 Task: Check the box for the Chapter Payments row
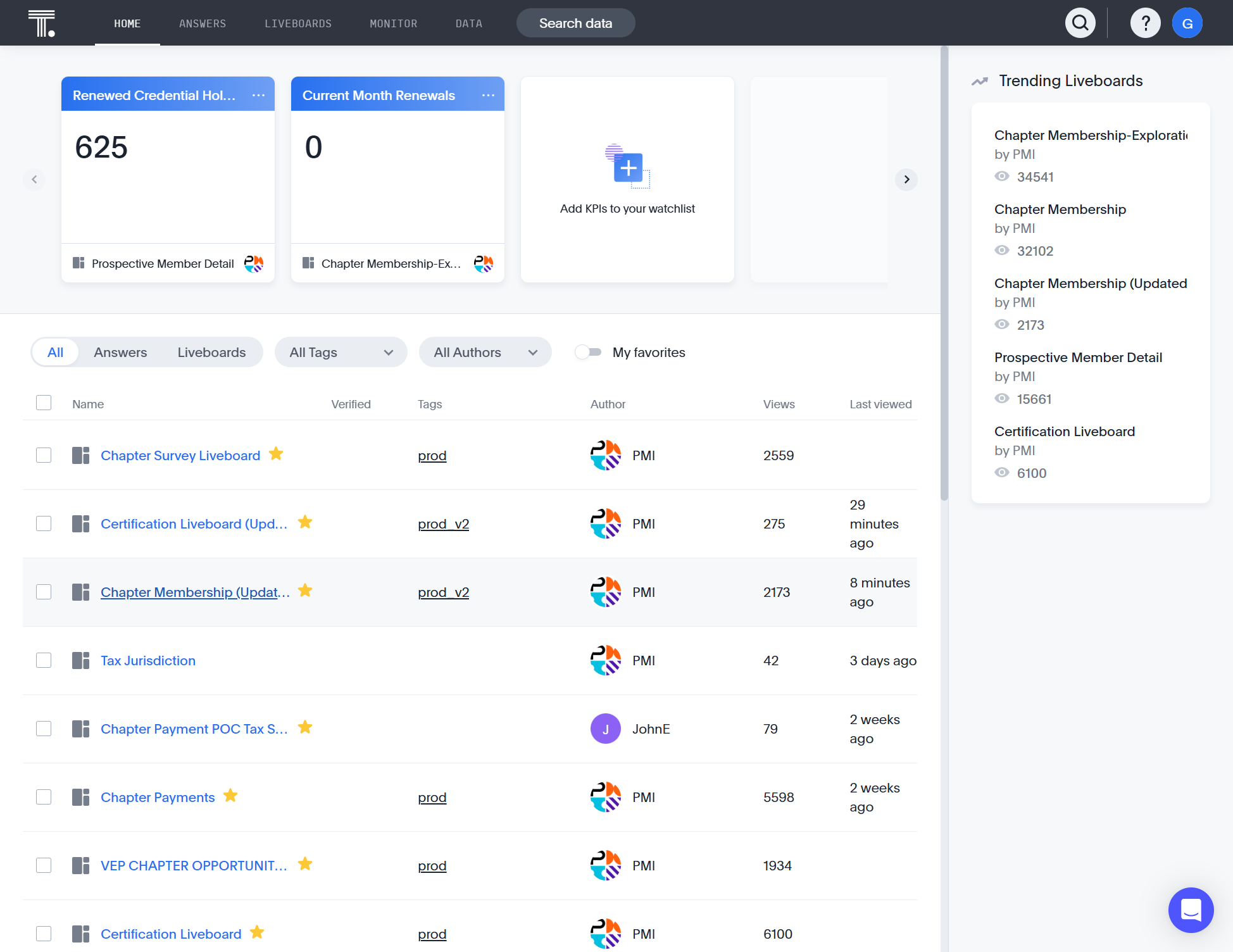coord(44,797)
